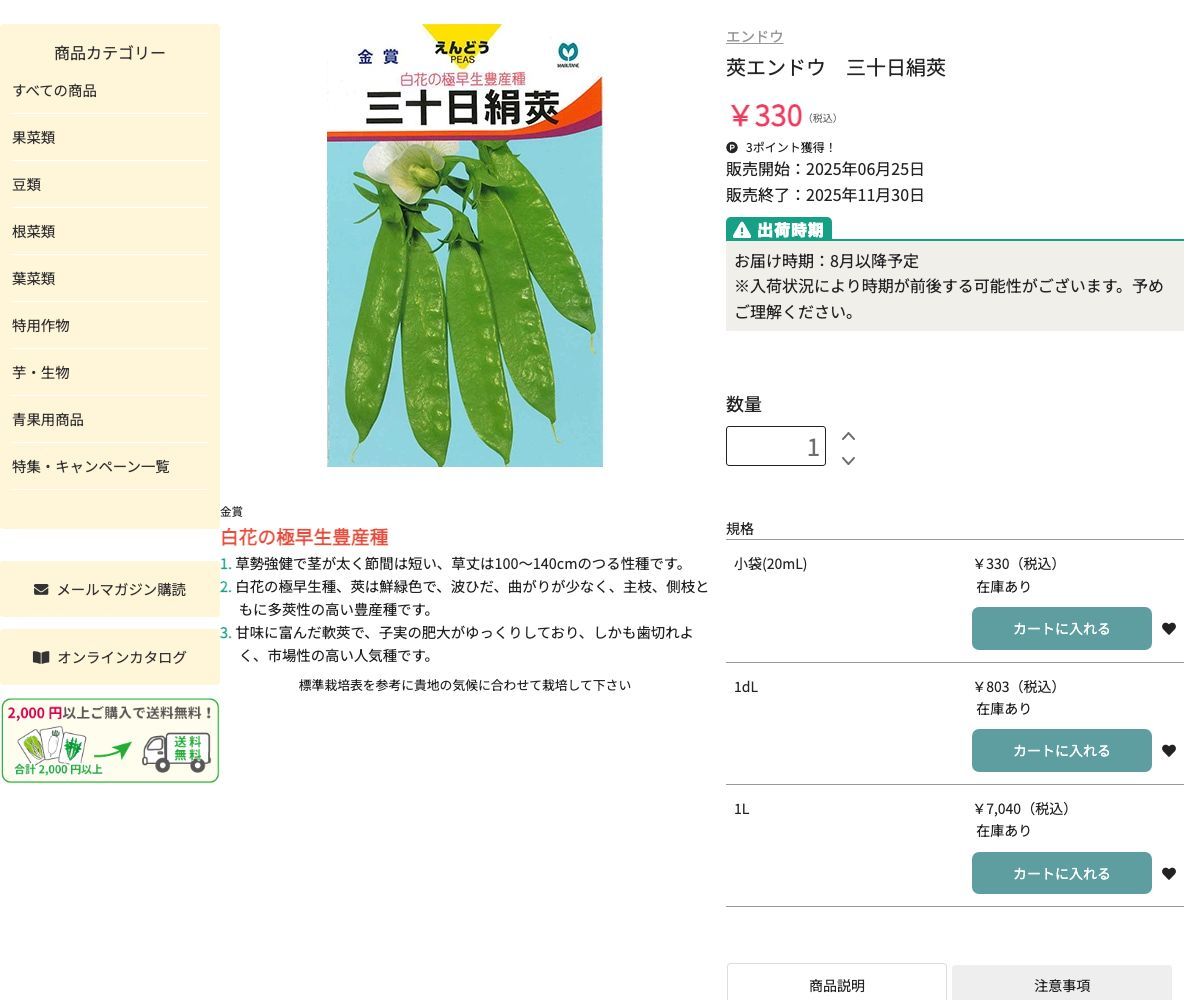Click カートに入れる for the 小袋 size

coord(1062,628)
